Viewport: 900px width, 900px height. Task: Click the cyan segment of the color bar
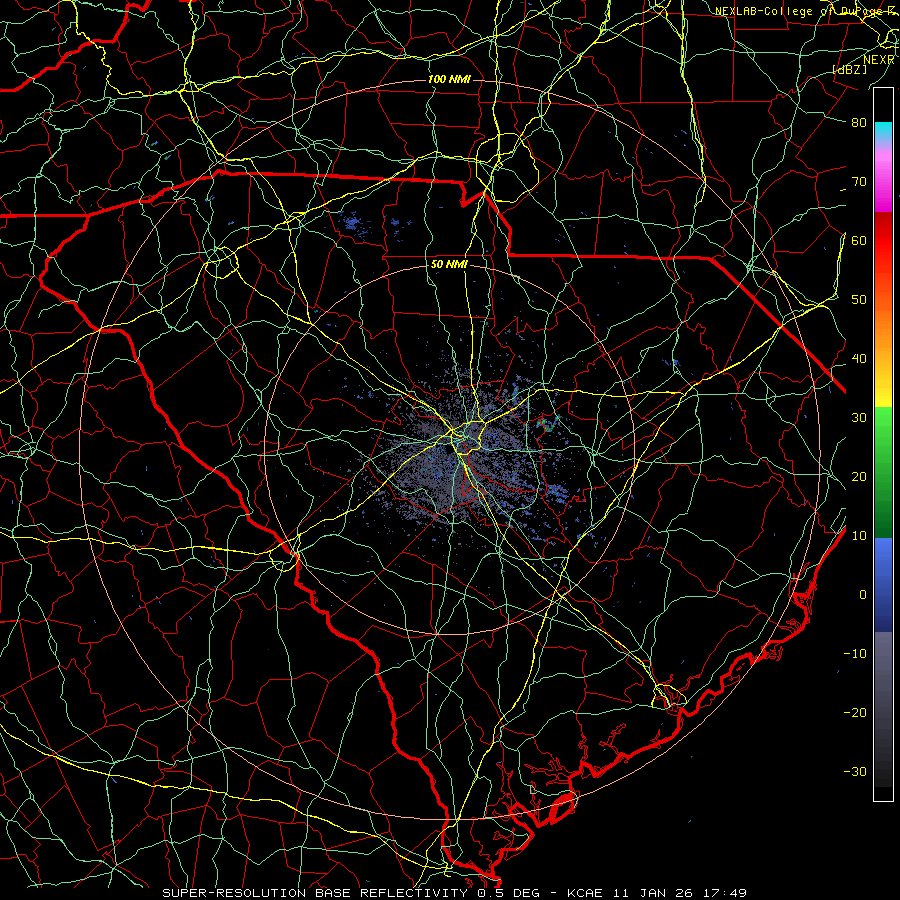click(x=883, y=131)
